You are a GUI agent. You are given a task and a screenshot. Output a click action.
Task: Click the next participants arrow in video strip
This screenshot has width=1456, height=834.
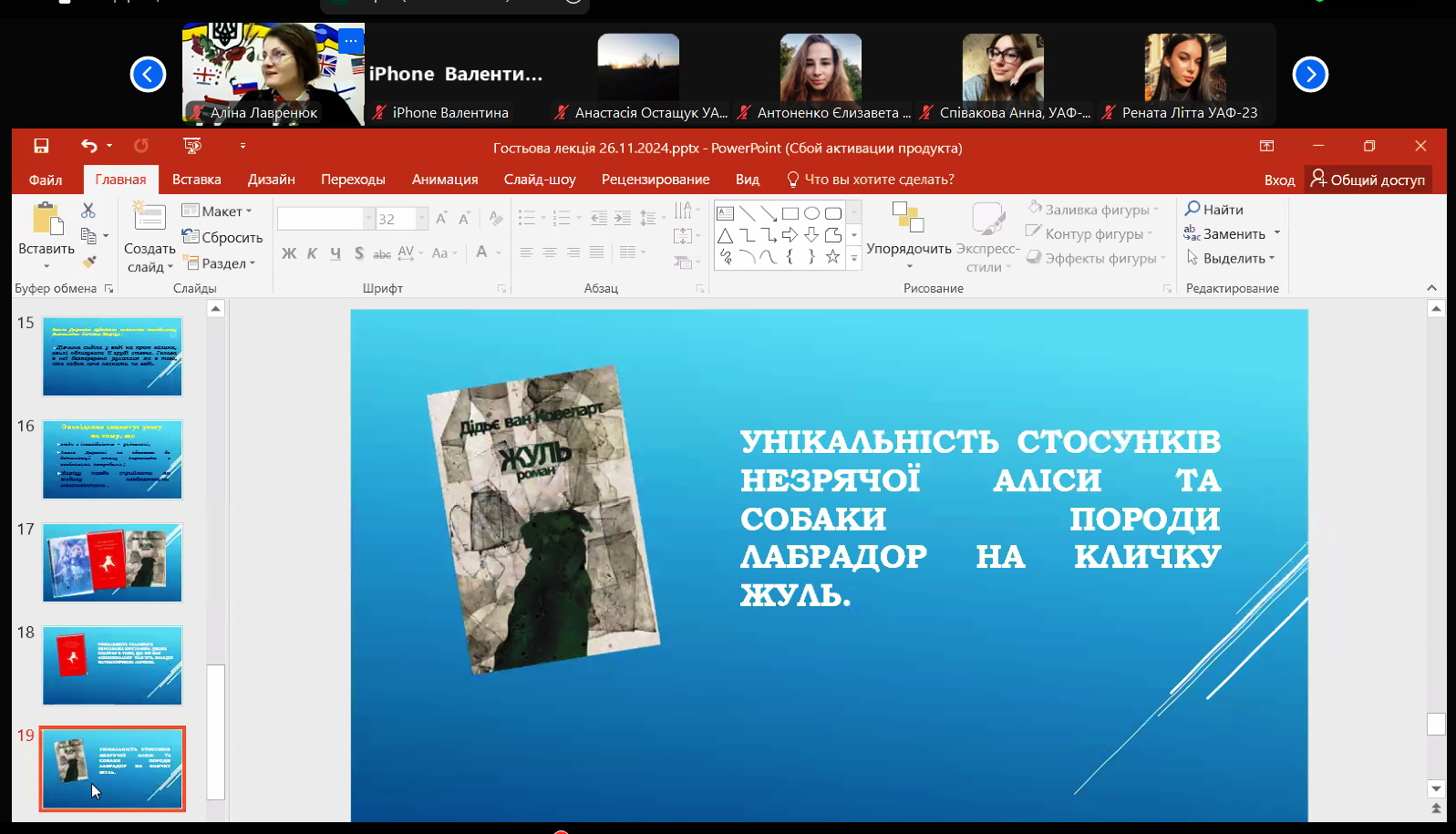(1310, 75)
